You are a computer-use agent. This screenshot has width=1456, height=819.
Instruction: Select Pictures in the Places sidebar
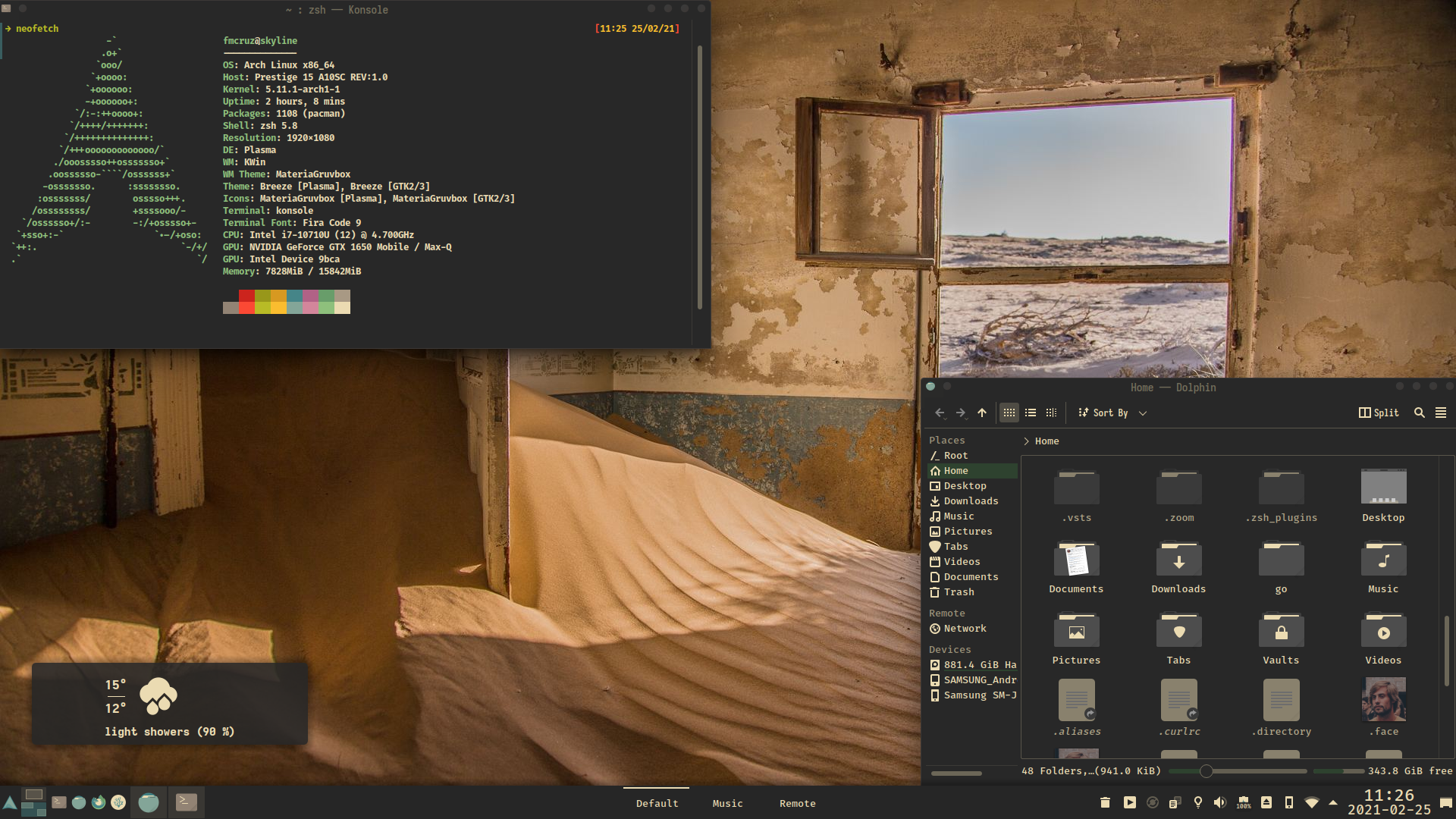point(967,532)
